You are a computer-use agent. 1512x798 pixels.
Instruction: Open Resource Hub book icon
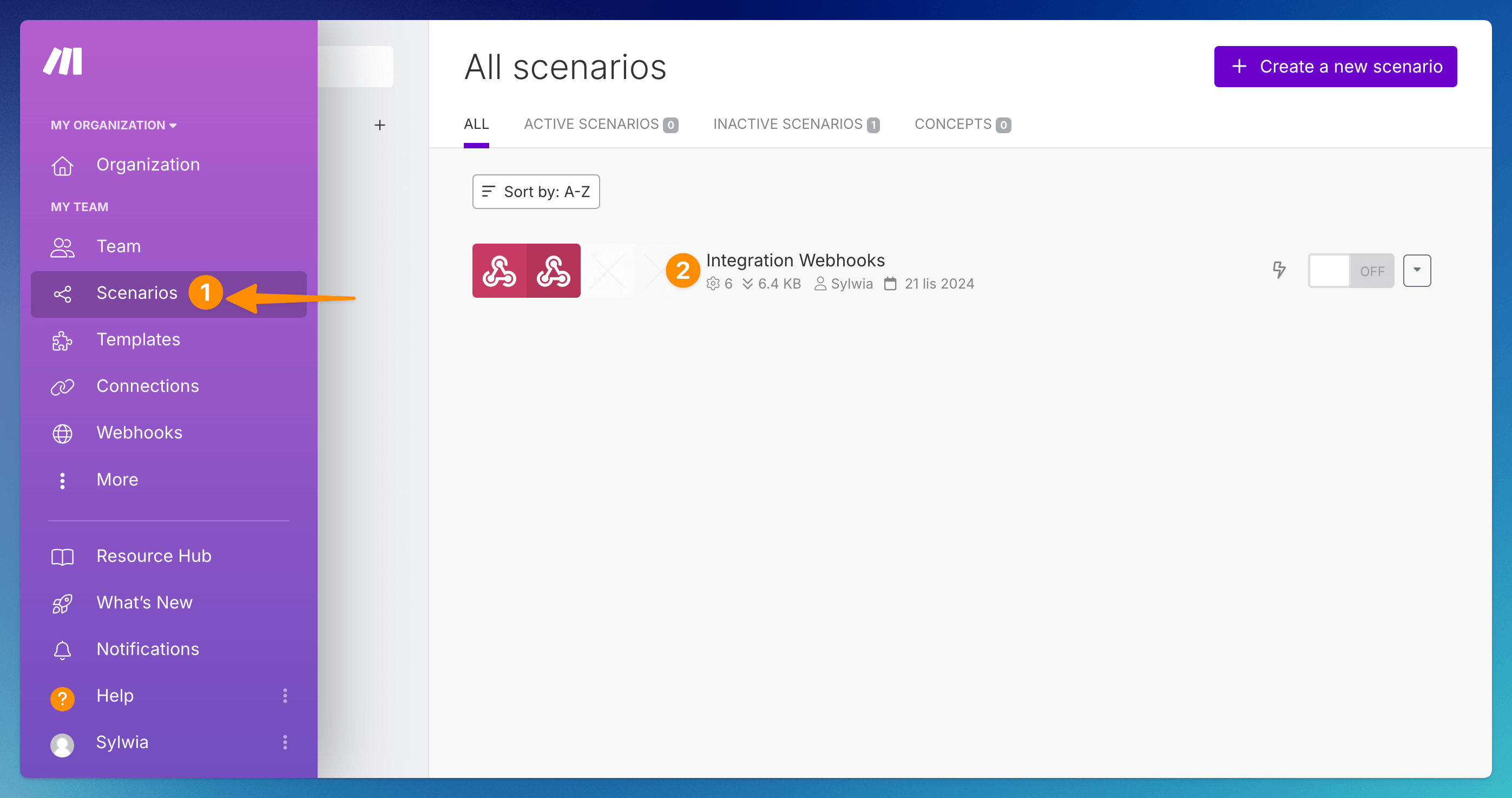click(x=62, y=557)
